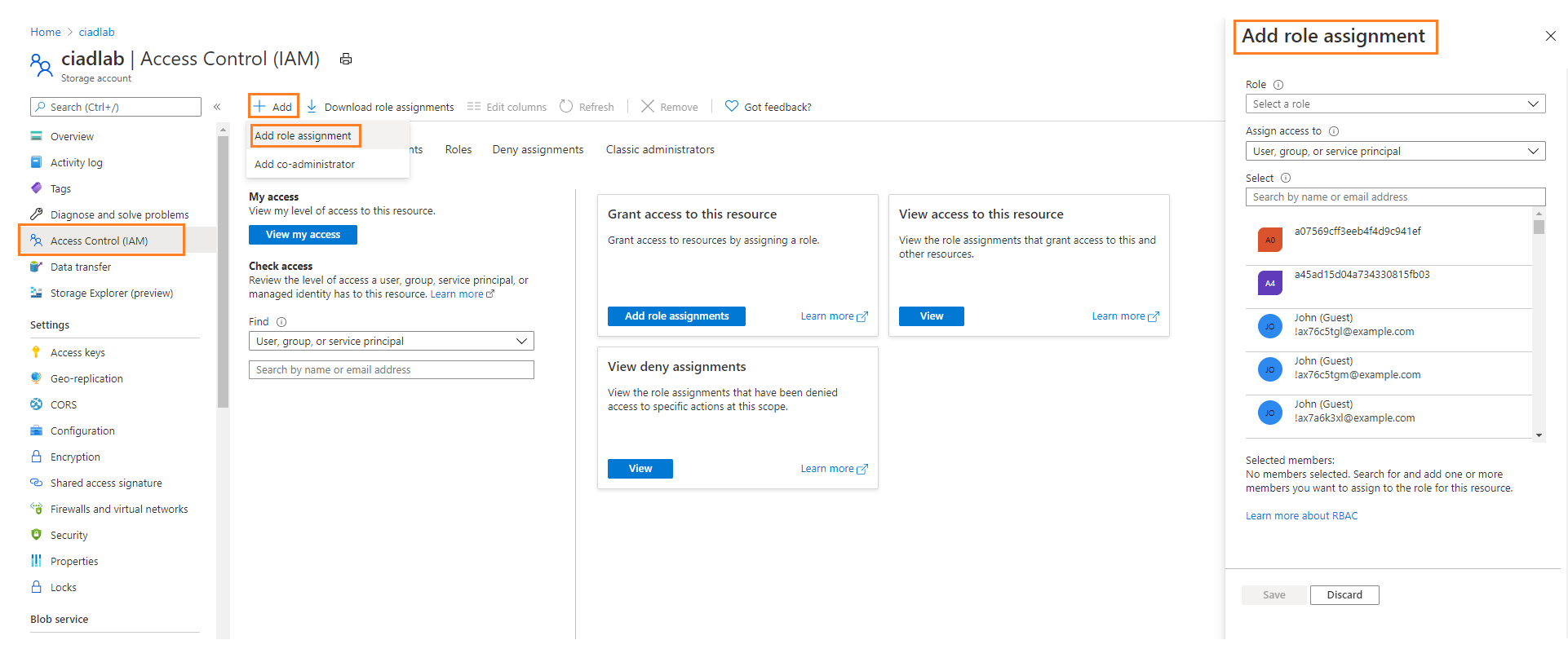
Task: Open the Add menu in toolbar
Action: [273, 107]
